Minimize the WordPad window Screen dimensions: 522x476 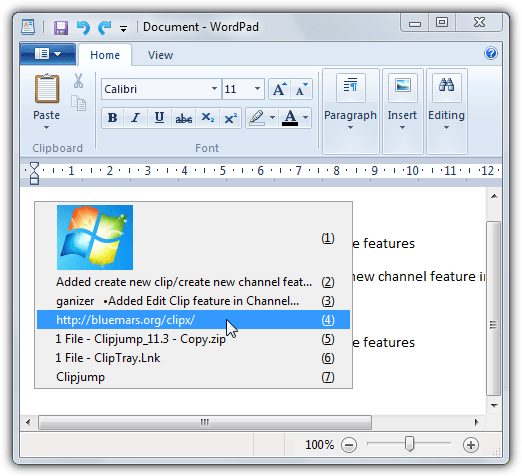tap(415, 23)
